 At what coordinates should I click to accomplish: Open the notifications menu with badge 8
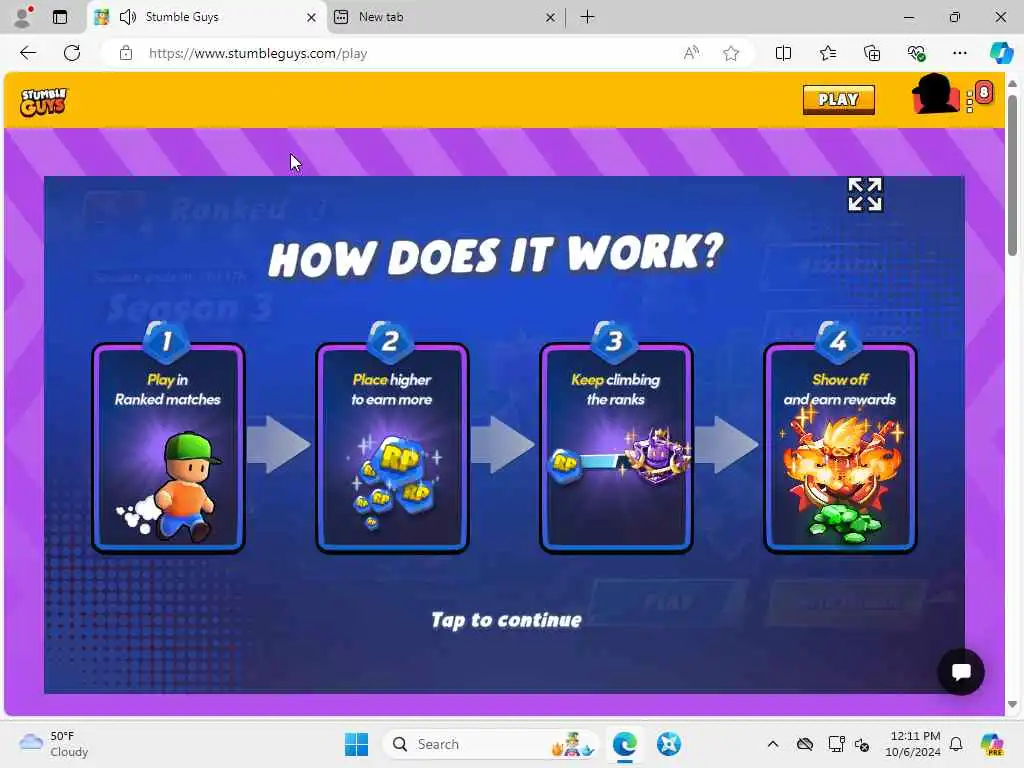980,97
